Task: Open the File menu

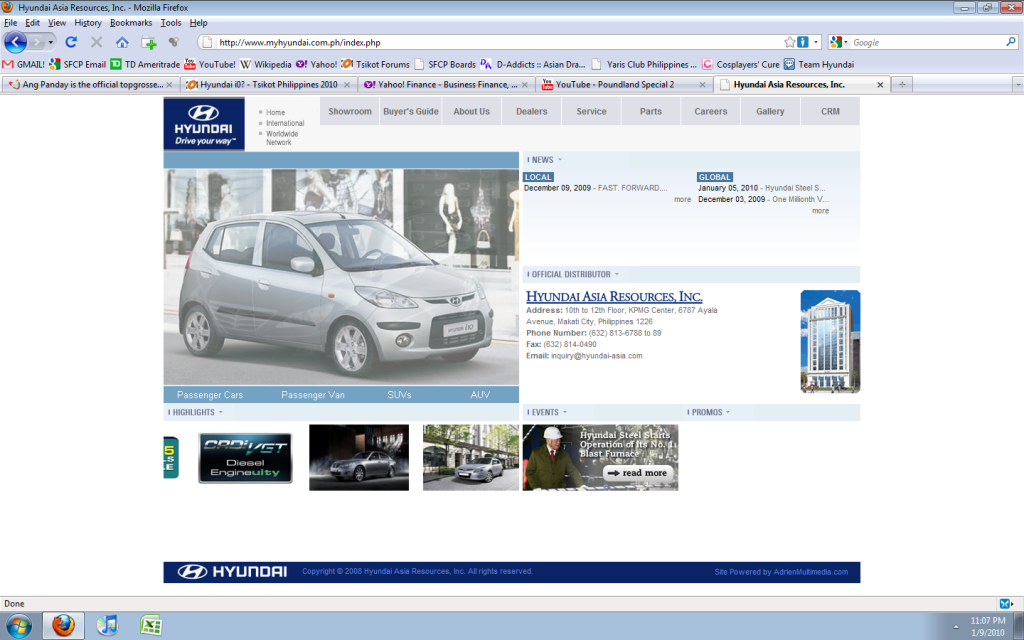Action: pos(10,23)
